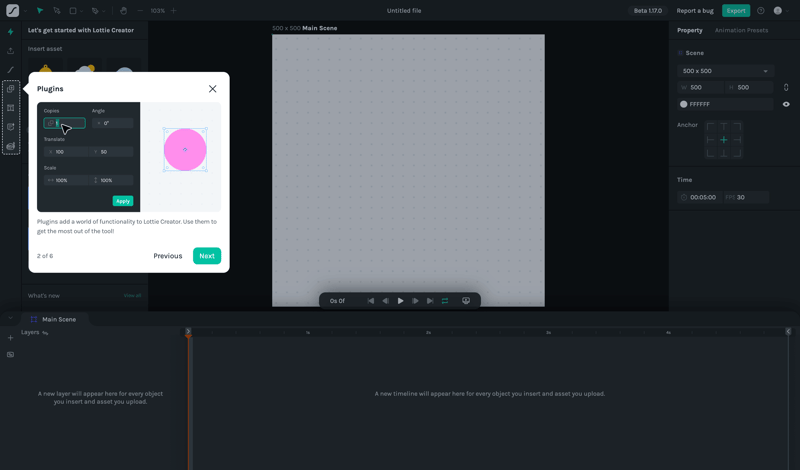Click the Export button

[736, 10]
